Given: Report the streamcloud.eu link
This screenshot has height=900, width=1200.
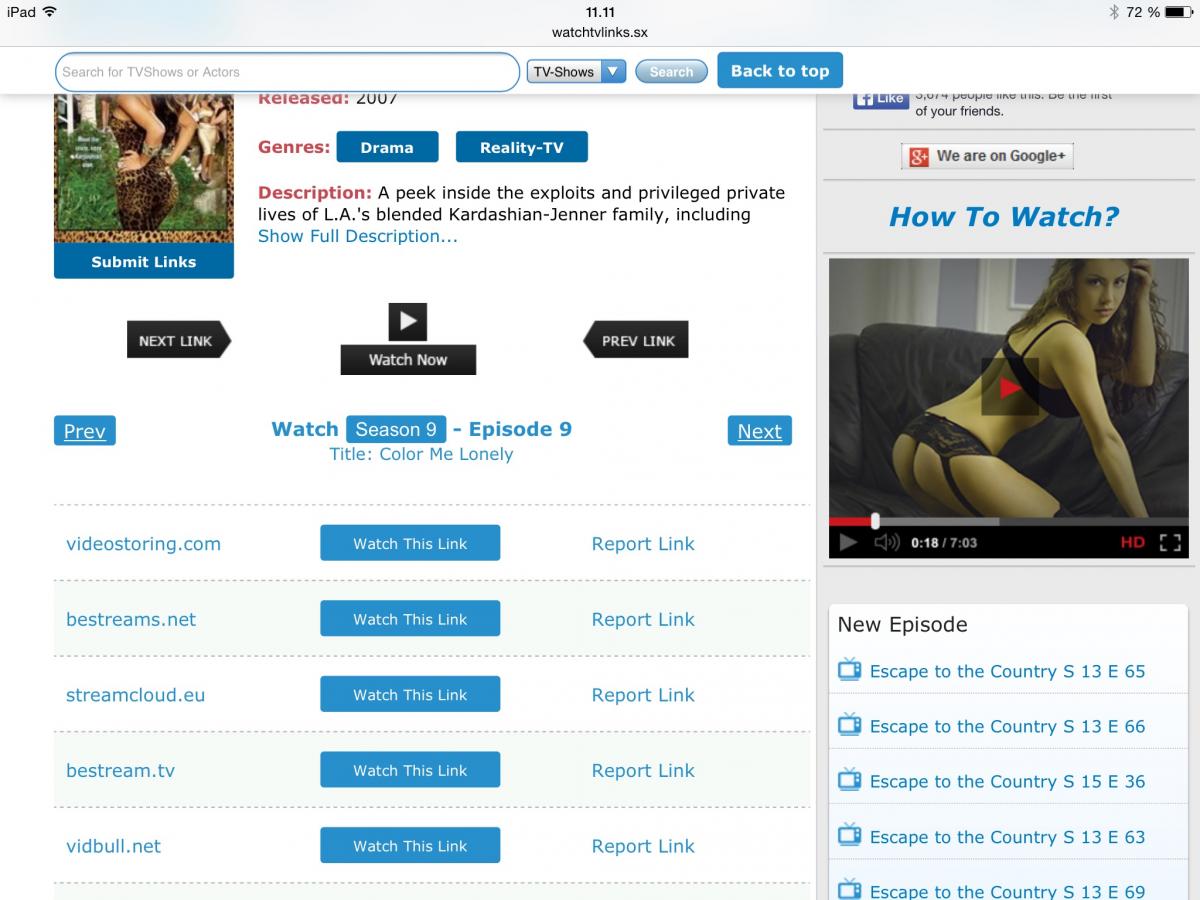Looking at the screenshot, I should 642,695.
